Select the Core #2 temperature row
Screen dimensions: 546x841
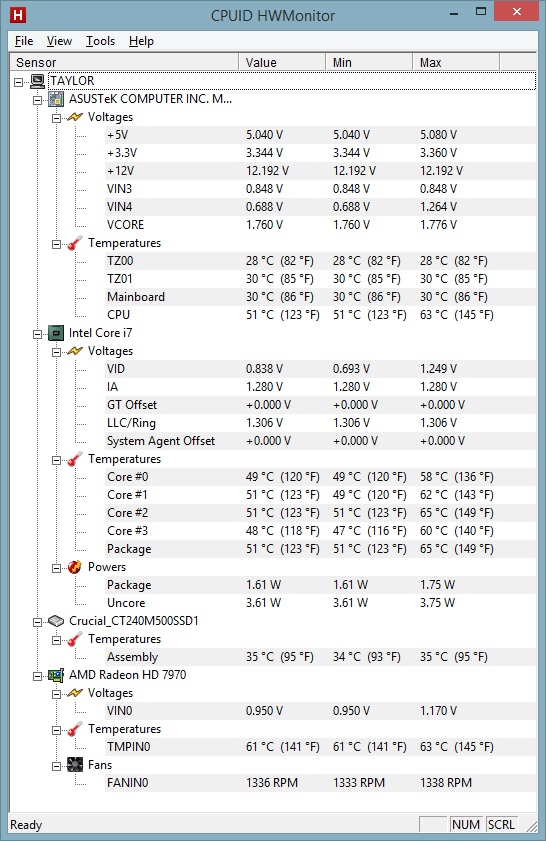pos(321,513)
